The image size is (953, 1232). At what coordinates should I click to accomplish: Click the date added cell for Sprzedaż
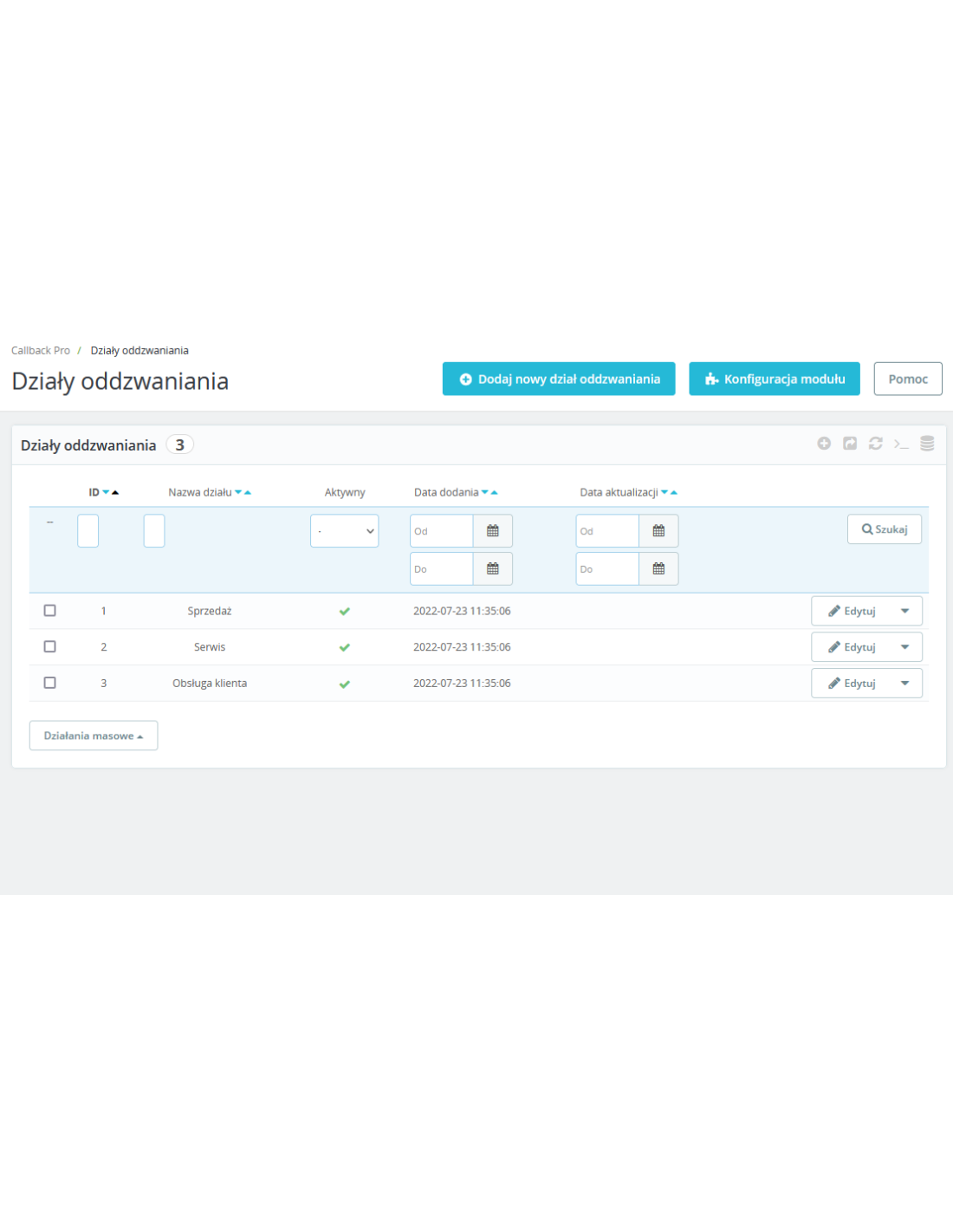(x=462, y=611)
